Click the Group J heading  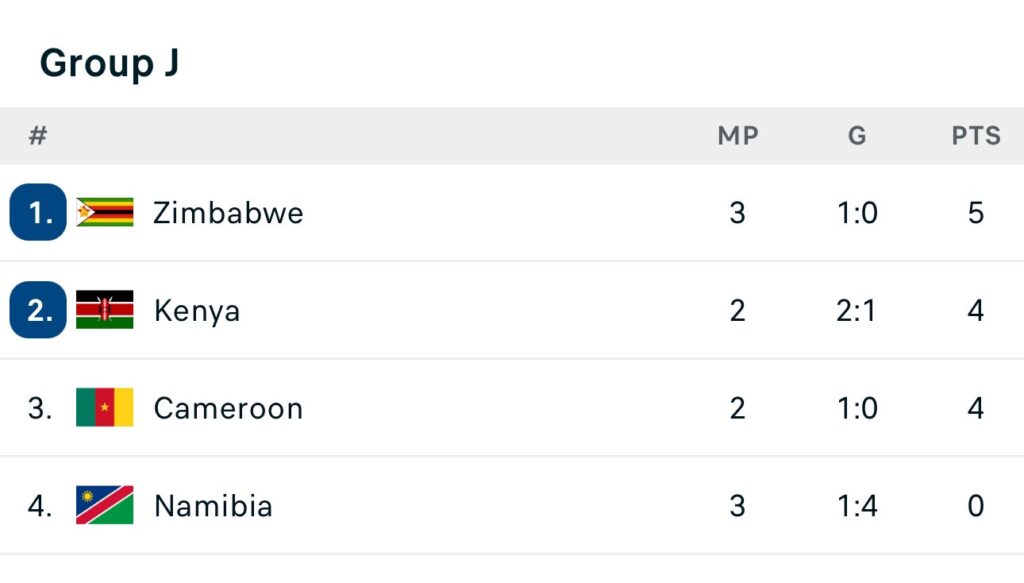click(109, 63)
